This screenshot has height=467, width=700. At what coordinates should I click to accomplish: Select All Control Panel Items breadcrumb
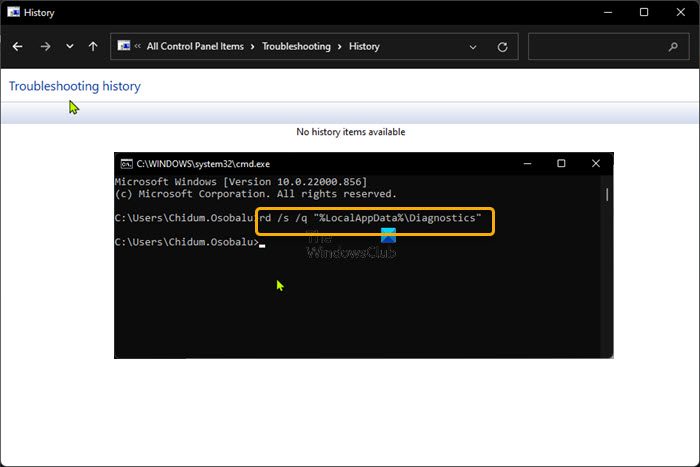(x=195, y=46)
